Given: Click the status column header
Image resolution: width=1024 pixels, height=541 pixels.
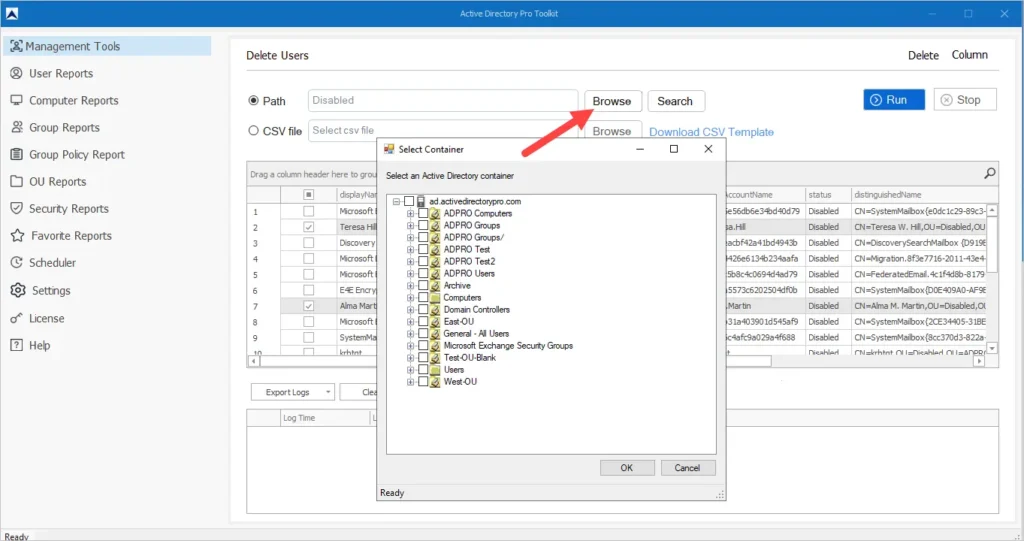Looking at the screenshot, I should 828,195.
